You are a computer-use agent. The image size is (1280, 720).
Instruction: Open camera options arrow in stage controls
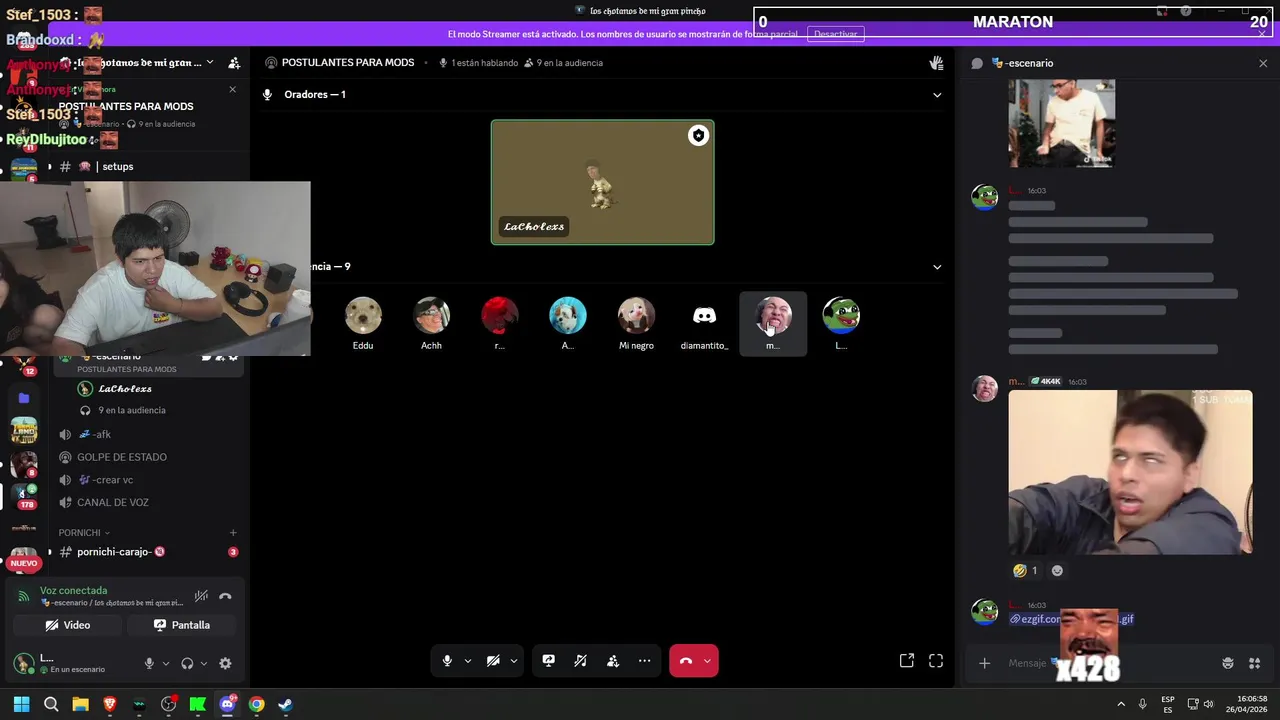coord(514,661)
